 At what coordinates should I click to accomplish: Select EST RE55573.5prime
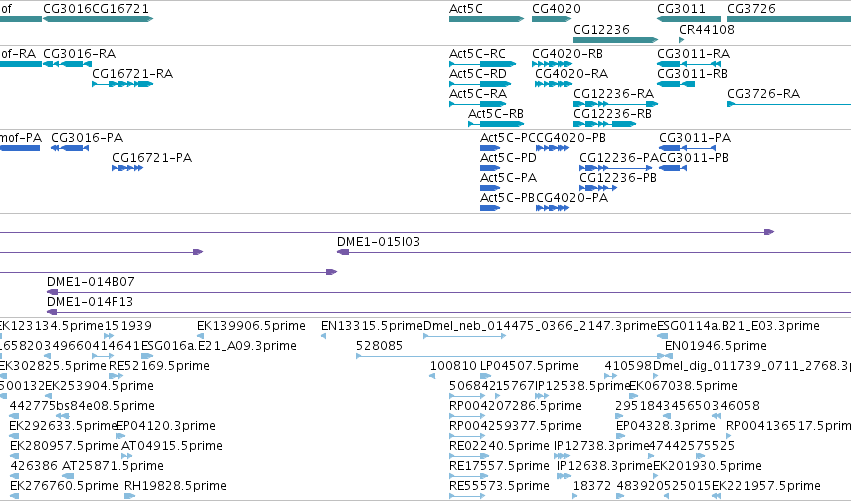[x=467, y=496]
